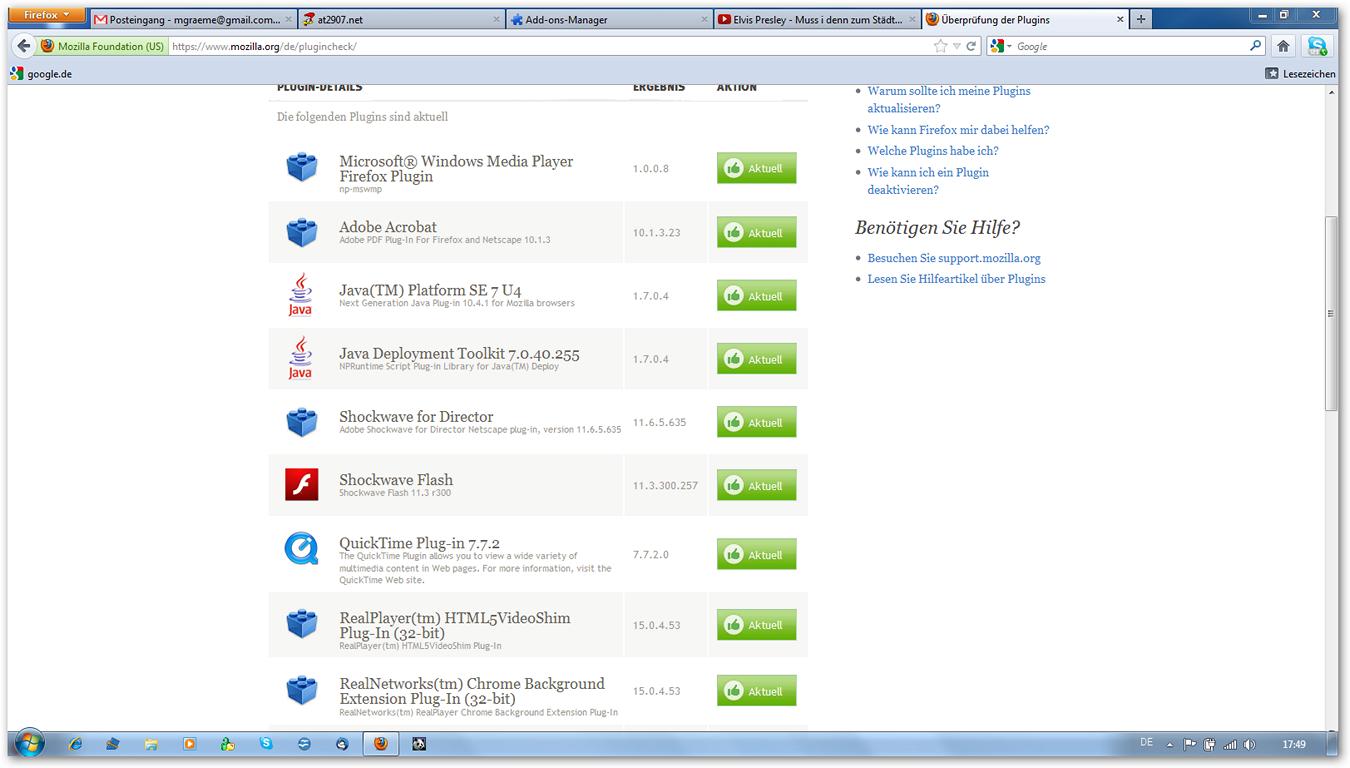The image size is (1350, 768).
Task: Open 'Welche Plugins habe ich?' link
Action: [933, 151]
